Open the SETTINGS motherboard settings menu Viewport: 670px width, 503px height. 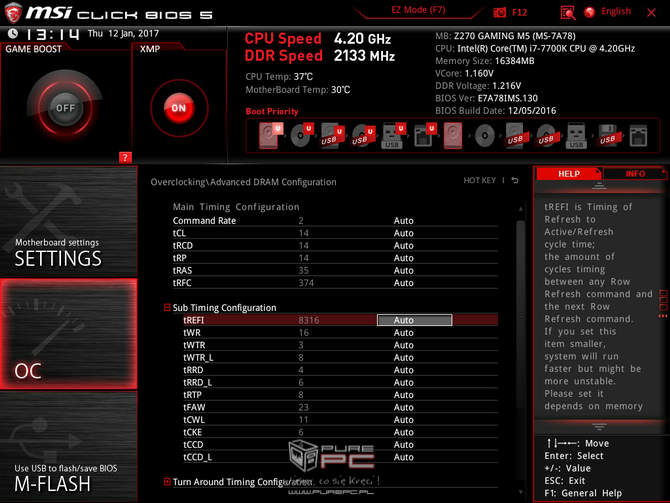69,221
